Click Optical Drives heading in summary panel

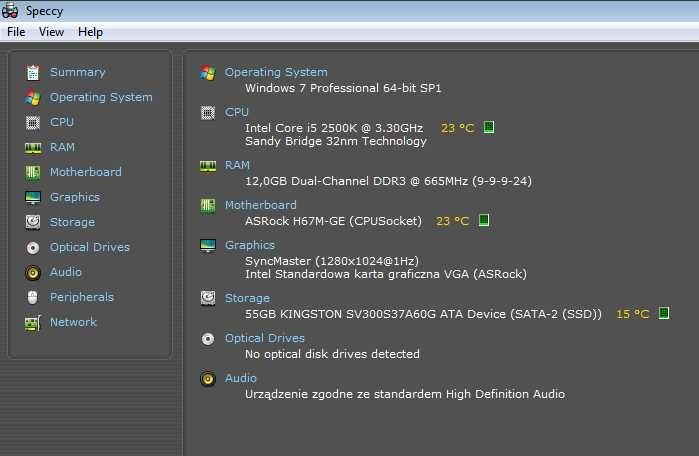coord(265,338)
